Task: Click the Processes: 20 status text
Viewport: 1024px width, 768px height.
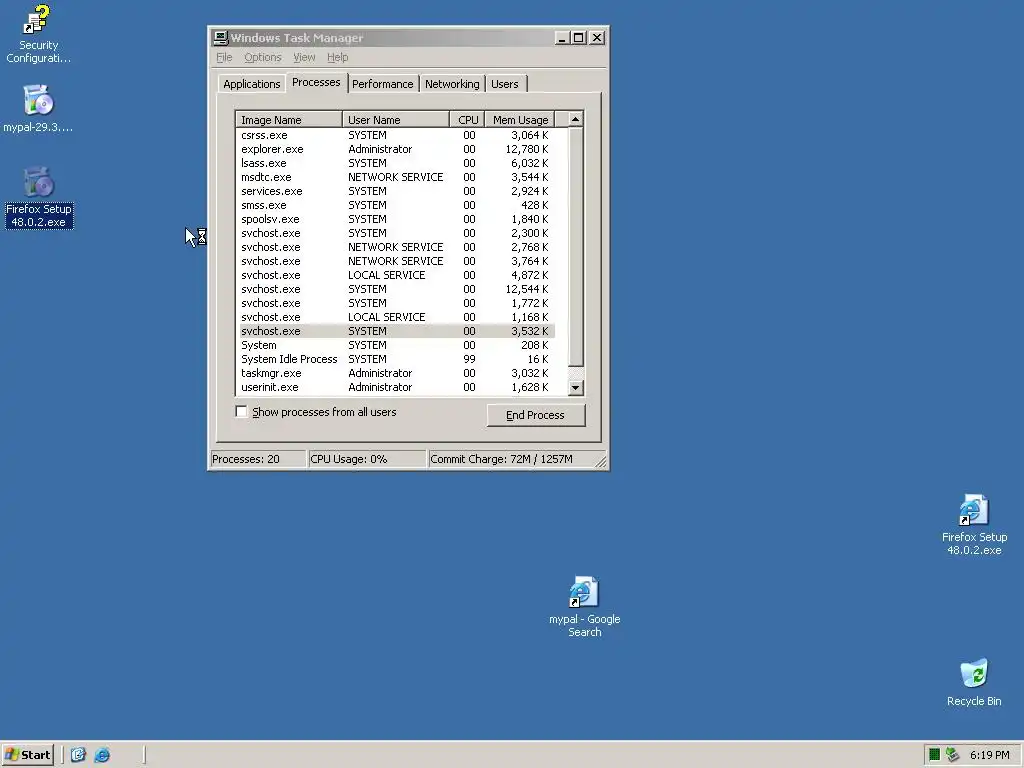Action: coord(246,459)
